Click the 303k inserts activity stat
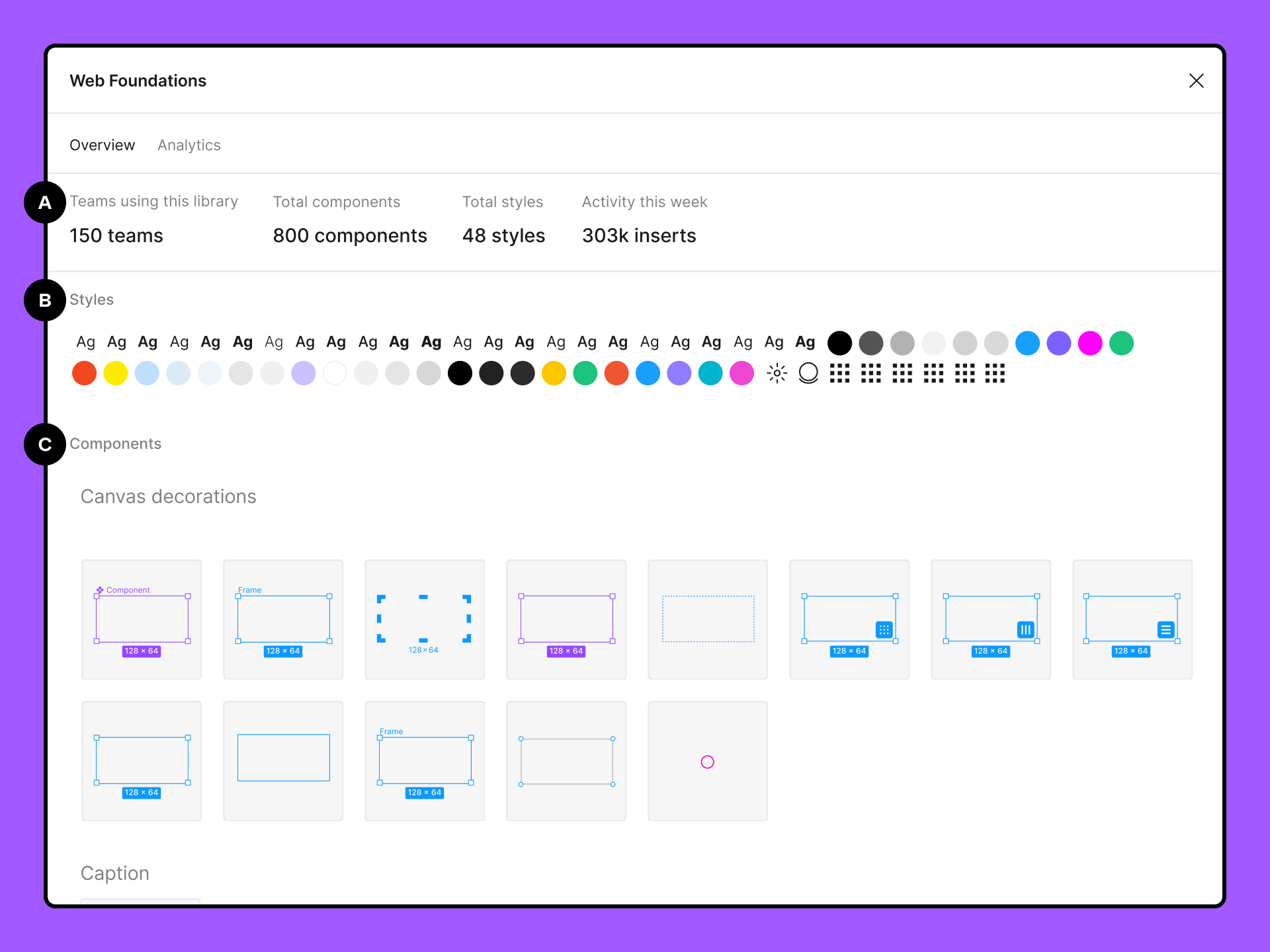 click(639, 236)
